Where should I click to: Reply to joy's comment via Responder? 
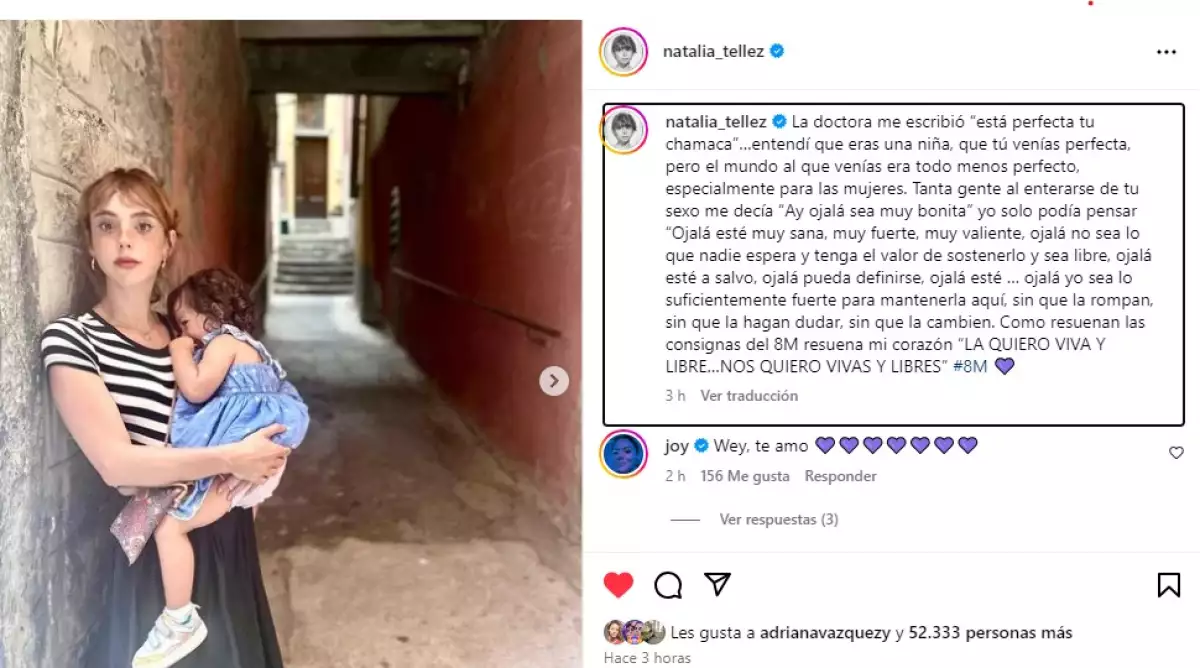[841, 476]
